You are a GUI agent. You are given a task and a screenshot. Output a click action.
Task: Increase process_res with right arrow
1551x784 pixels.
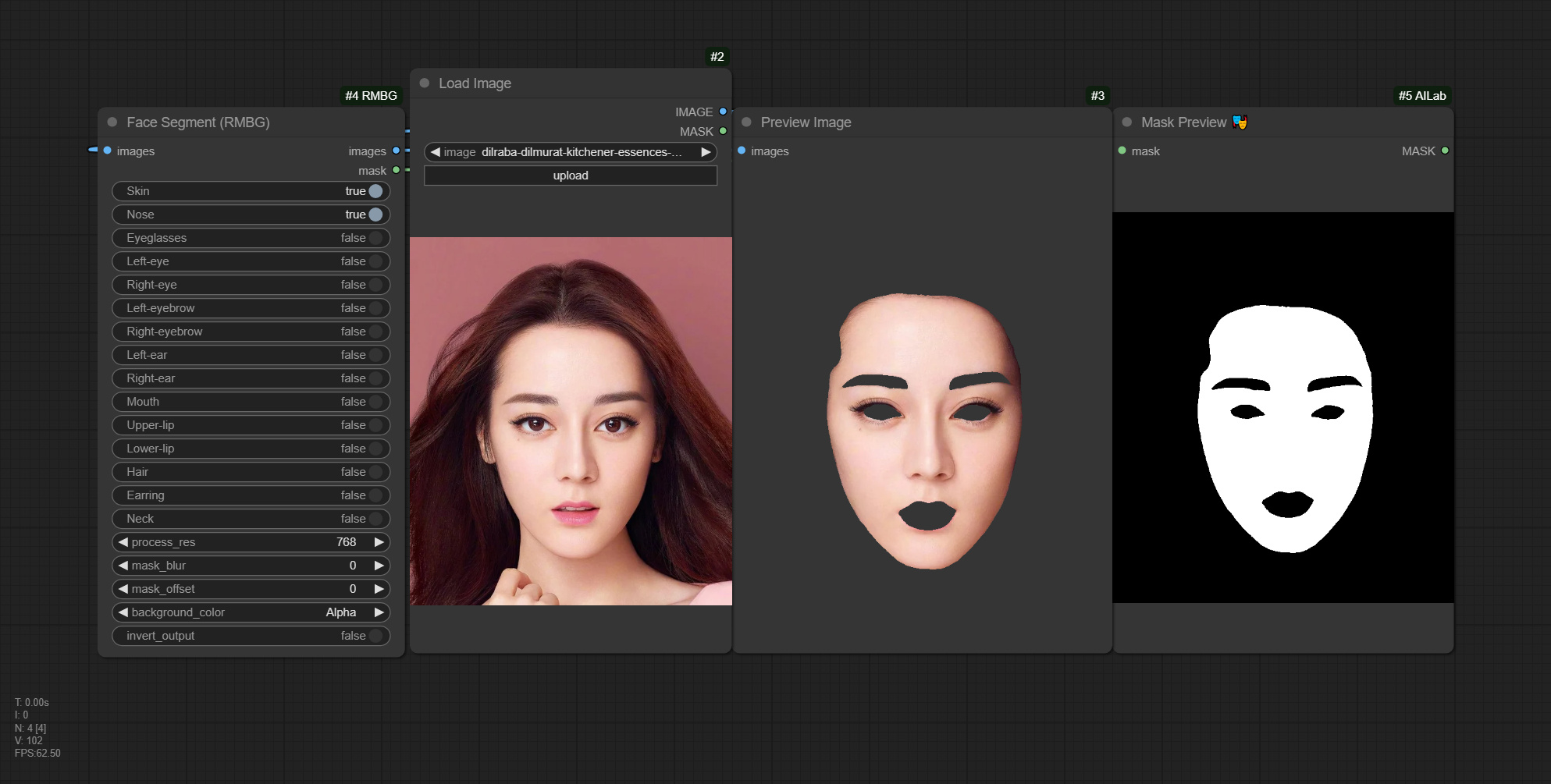pos(379,542)
